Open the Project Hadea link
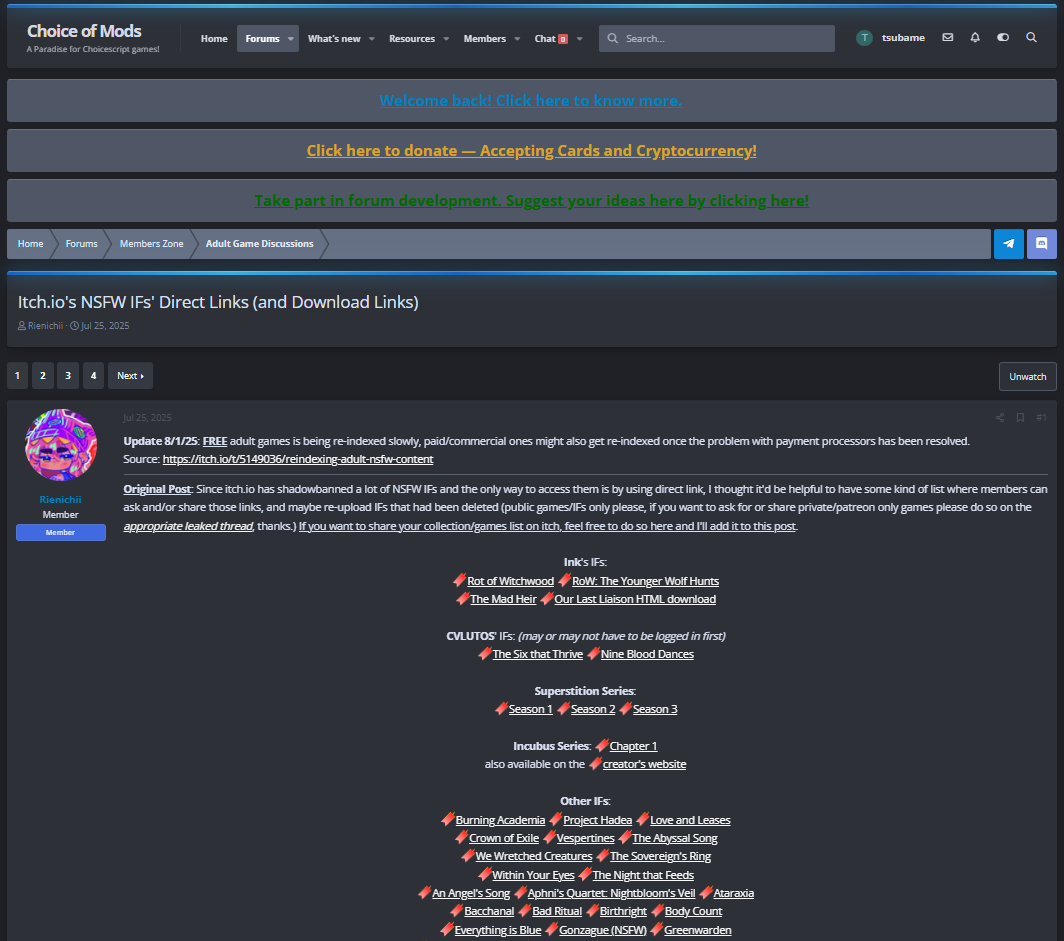 [x=597, y=820]
